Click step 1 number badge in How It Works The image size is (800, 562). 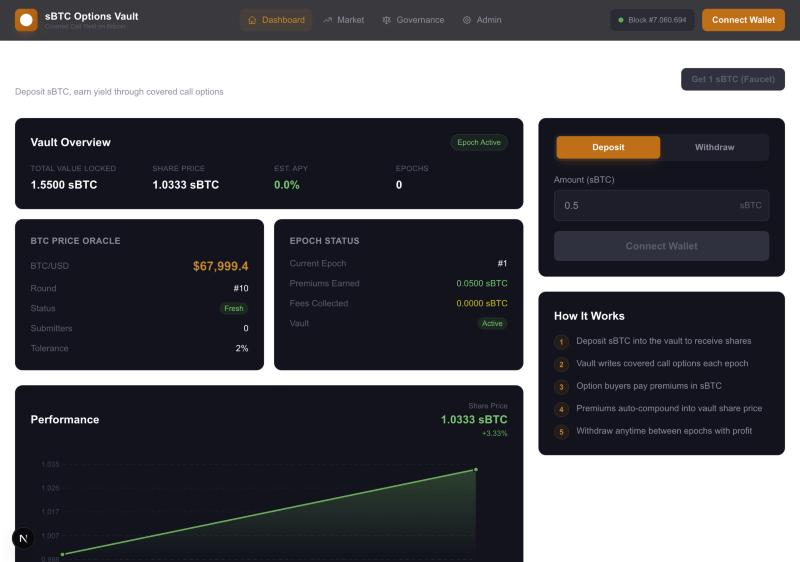tap(561, 342)
